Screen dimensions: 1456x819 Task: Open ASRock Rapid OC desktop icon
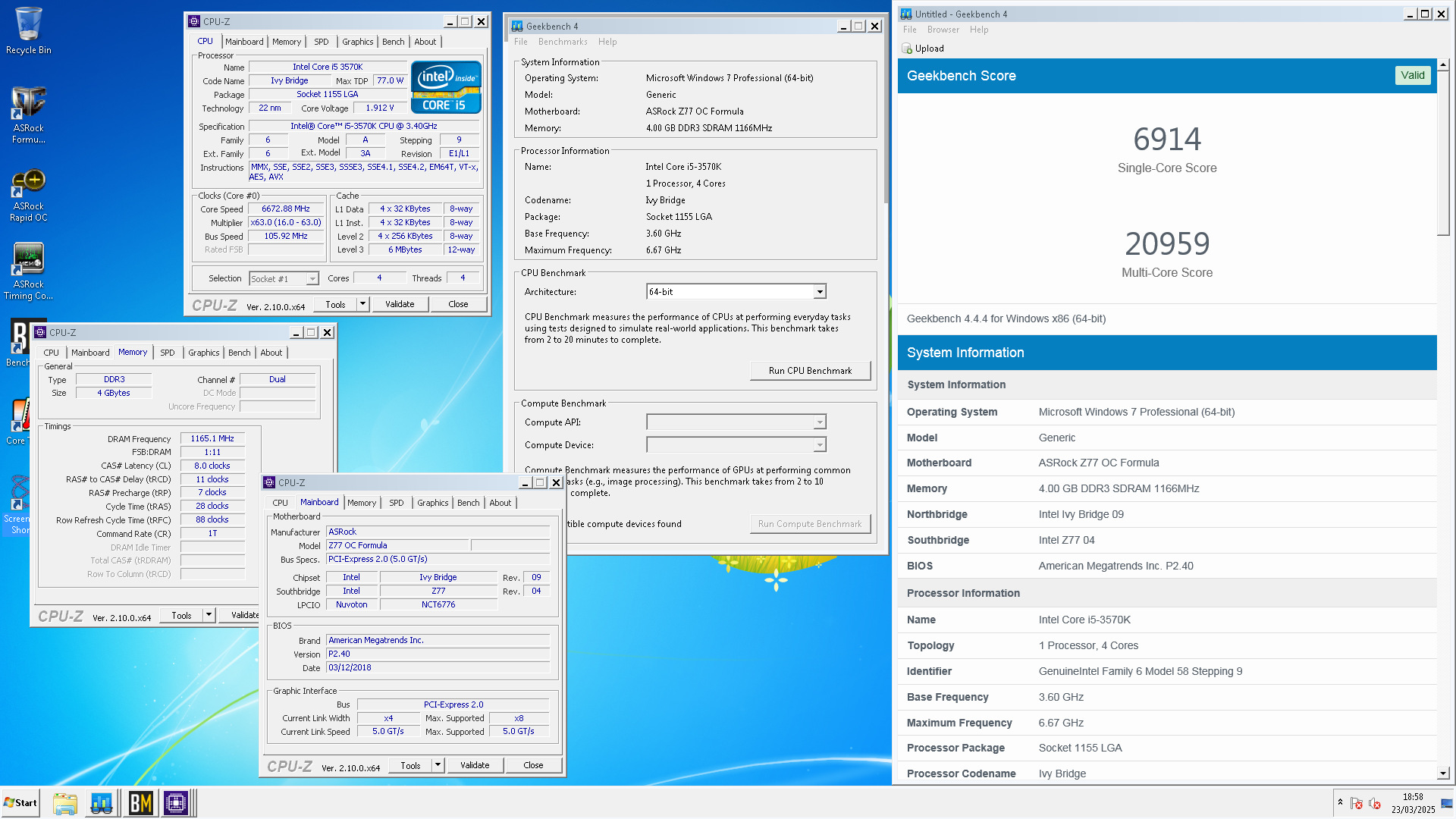pos(28,195)
